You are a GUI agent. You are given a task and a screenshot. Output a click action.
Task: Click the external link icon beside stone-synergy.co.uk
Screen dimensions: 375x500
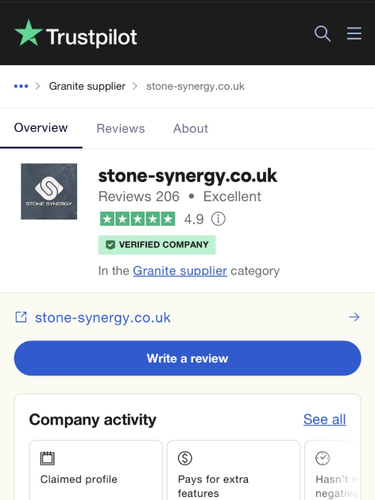(21, 317)
